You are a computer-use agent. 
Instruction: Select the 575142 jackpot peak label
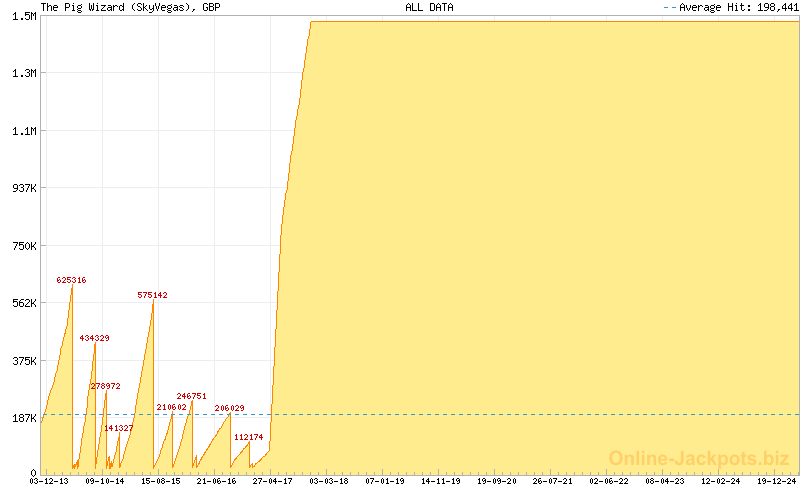[x=152, y=295]
